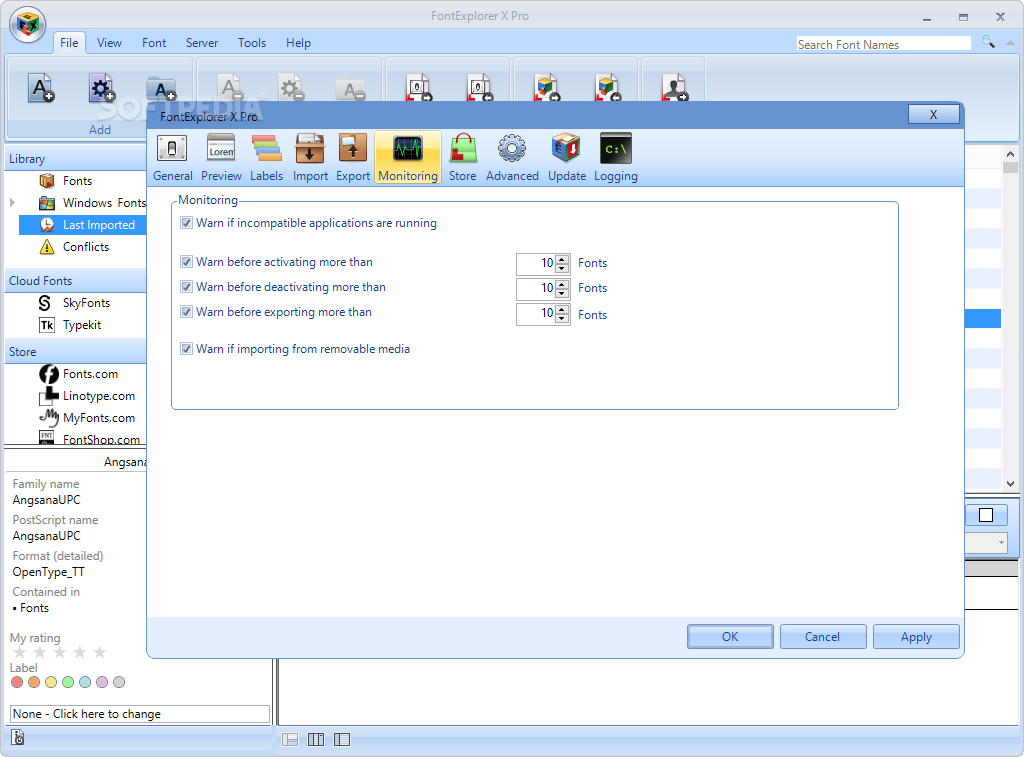Select Windows Fonts library item
The width and height of the screenshot is (1024, 757).
pos(104,203)
